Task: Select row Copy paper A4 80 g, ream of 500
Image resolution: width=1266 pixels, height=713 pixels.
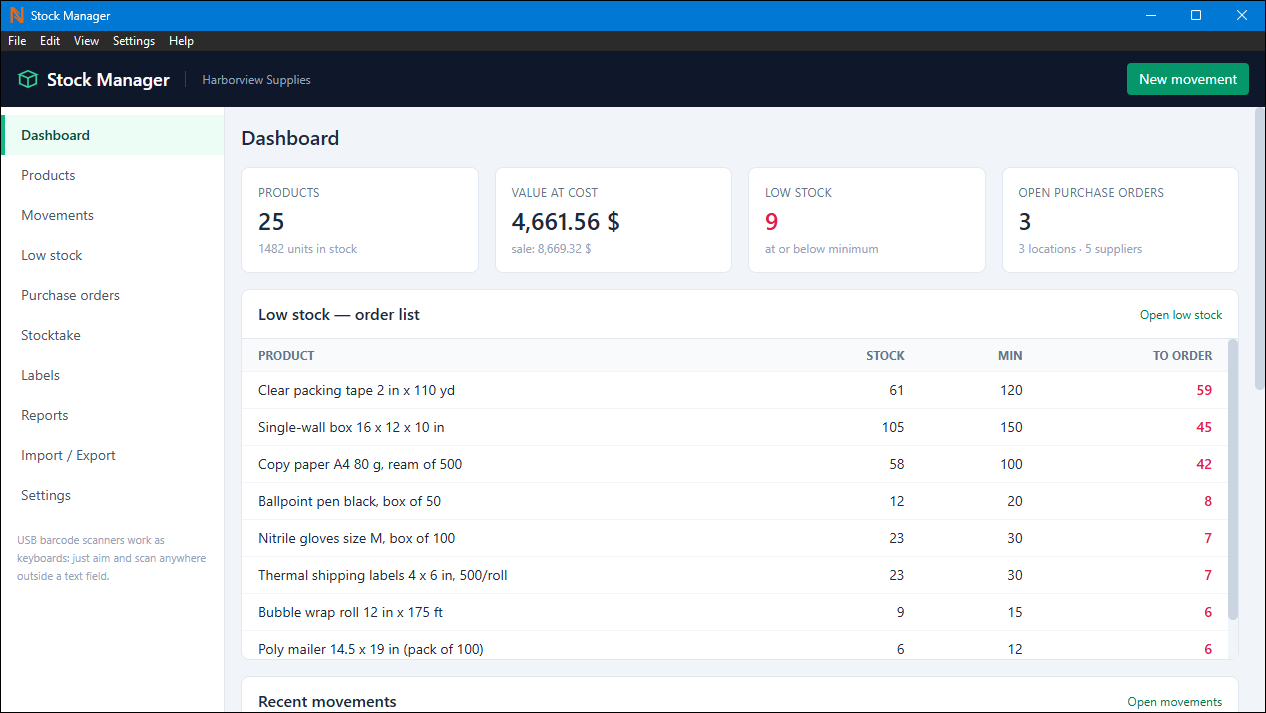Action: pos(734,464)
